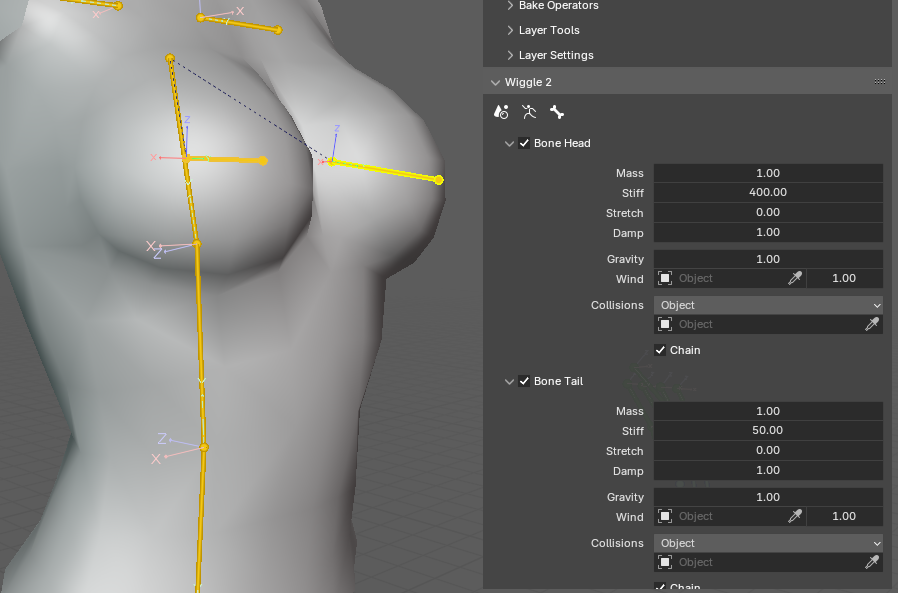Click Bone Tail Stretch value field
This screenshot has height=593, width=898.
[768, 450]
